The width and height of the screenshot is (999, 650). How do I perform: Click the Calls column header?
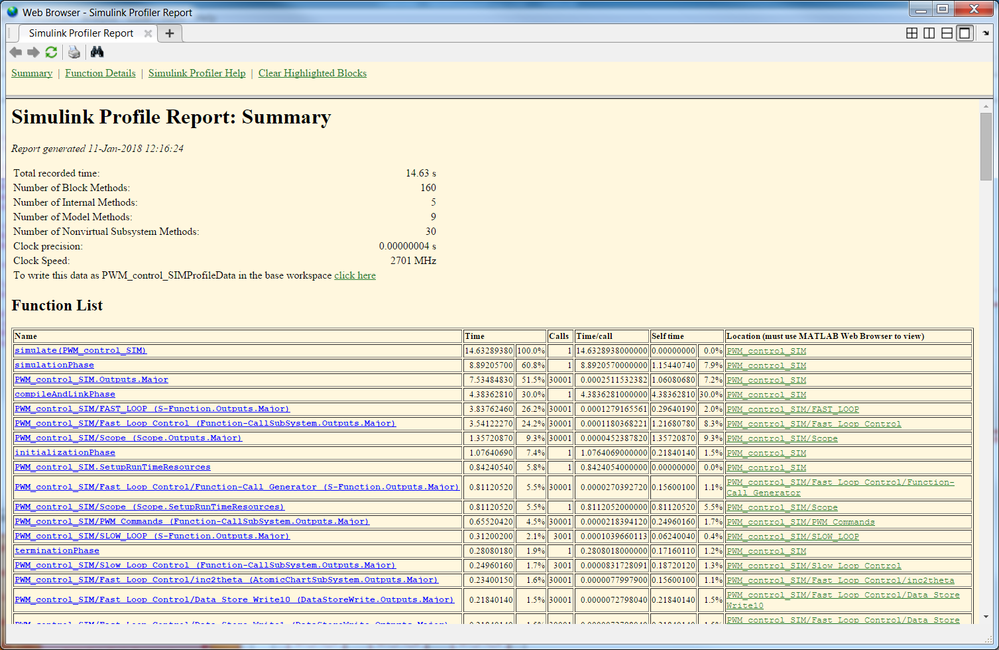point(559,336)
